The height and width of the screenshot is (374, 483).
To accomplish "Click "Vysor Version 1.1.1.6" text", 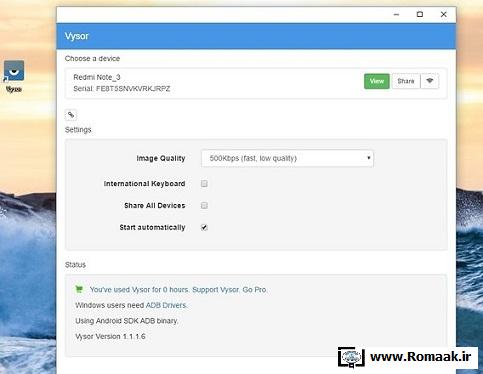I will click(110, 336).
